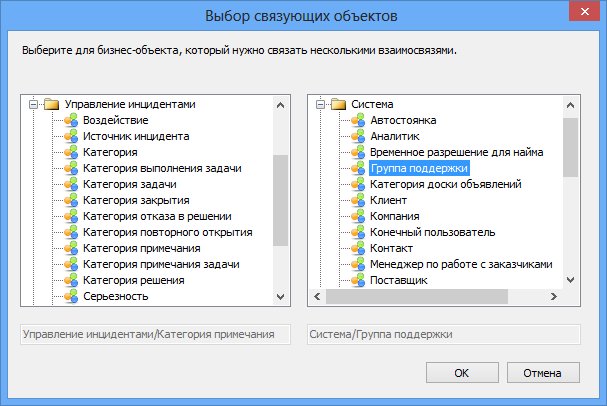Viewport: 607px width, 406px height.
Task: Select Категория доски объявлений
Action: tap(446, 184)
